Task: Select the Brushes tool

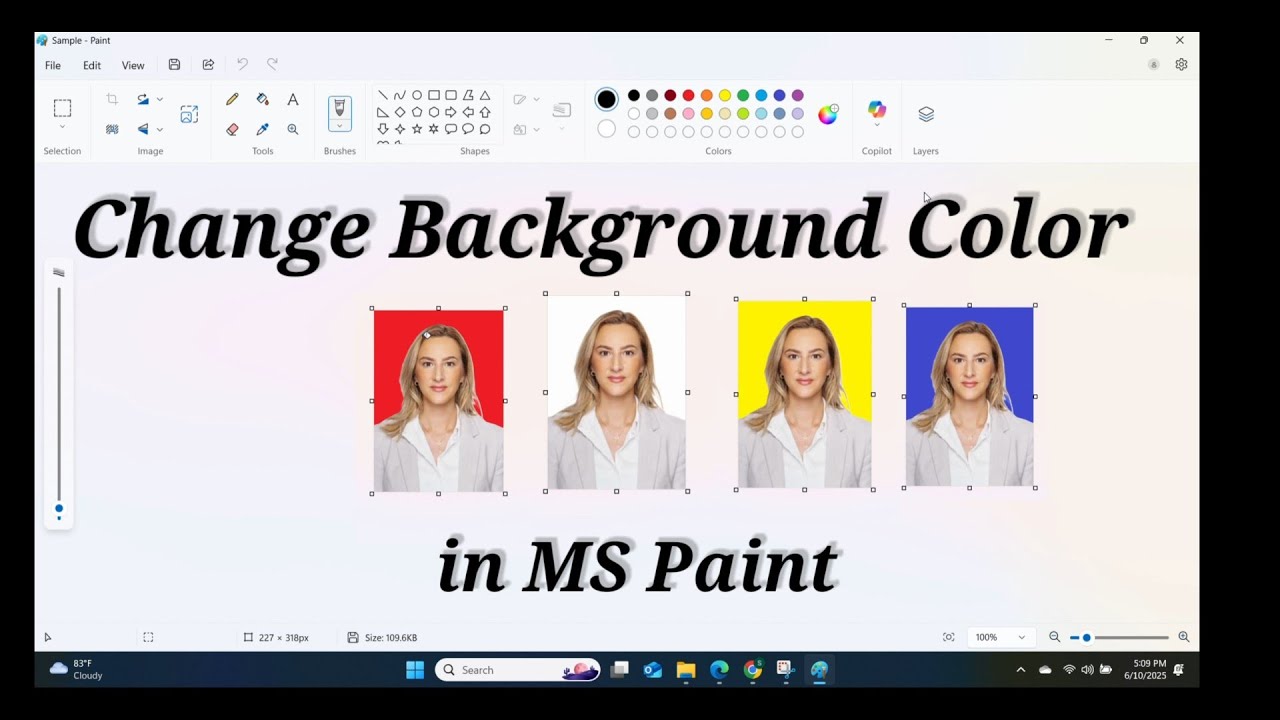Action: [340, 108]
